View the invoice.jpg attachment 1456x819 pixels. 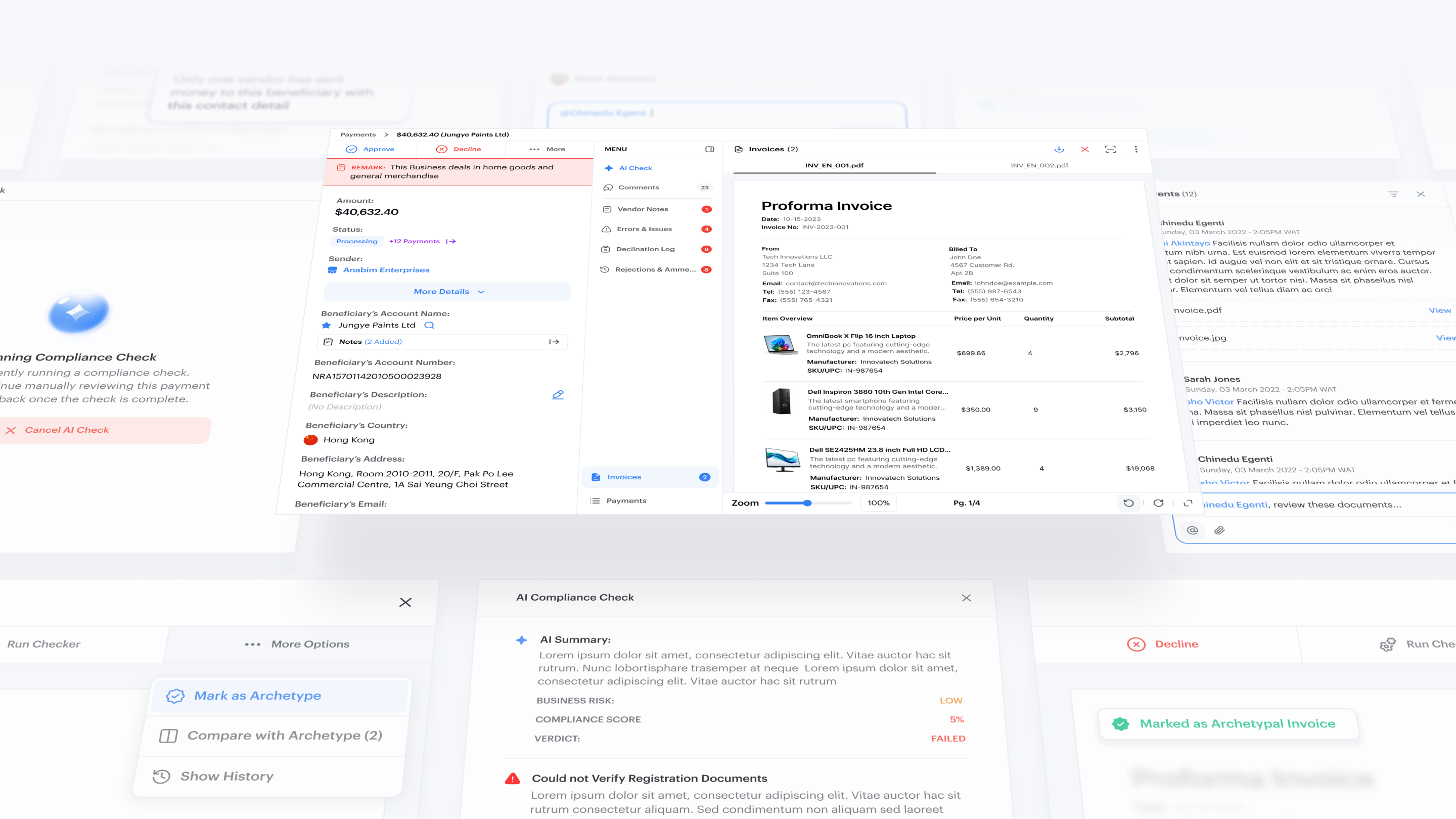(1446, 338)
